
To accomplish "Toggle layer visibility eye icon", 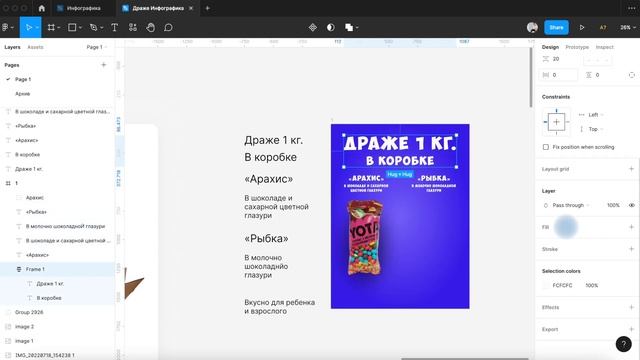I will point(631,205).
